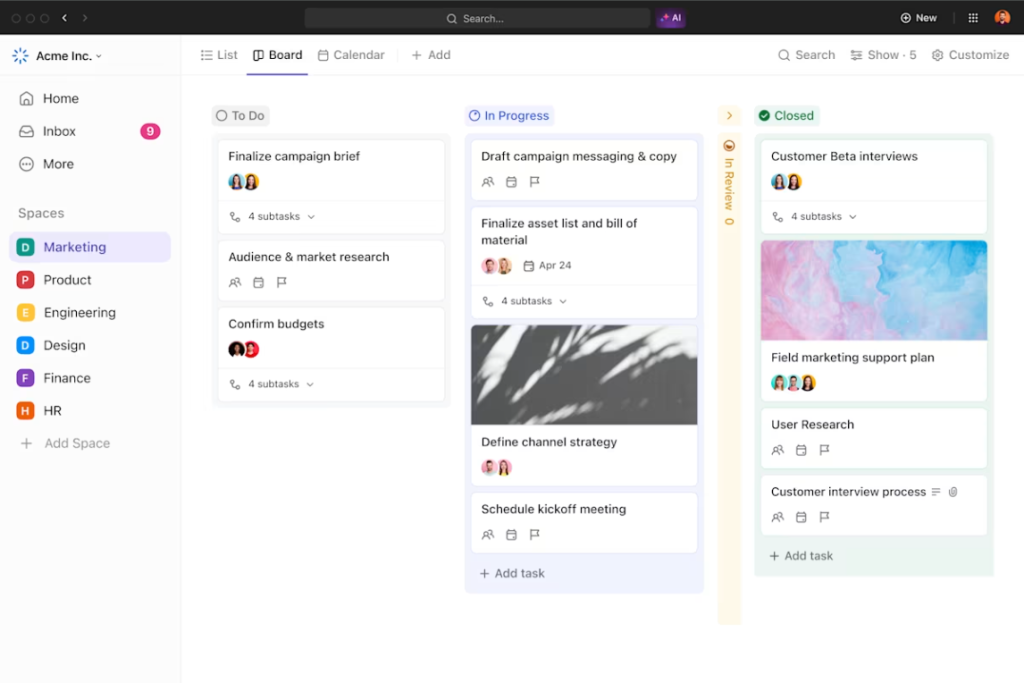Click Add Space in the sidebar

77,443
